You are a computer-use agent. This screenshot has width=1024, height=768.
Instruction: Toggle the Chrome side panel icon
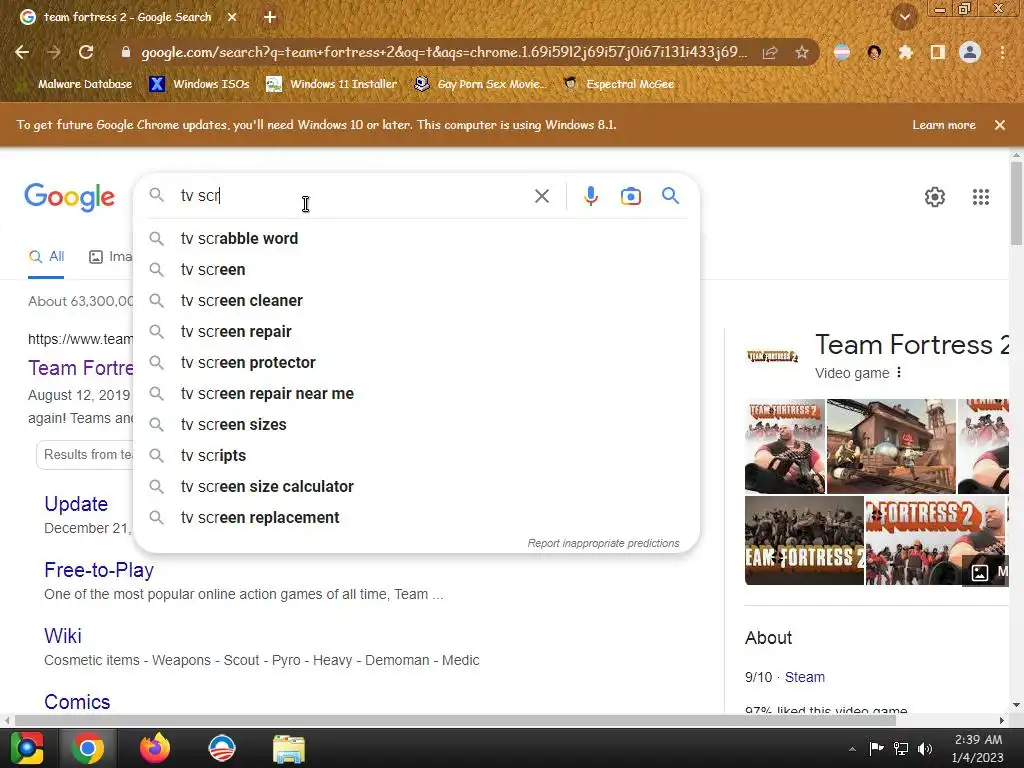[x=938, y=52]
